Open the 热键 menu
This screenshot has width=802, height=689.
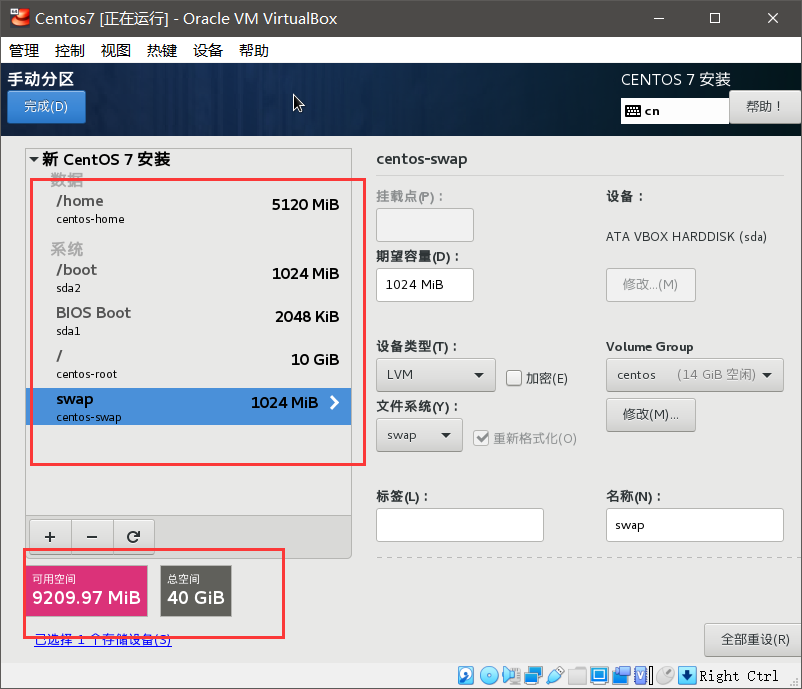(x=162, y=51)
